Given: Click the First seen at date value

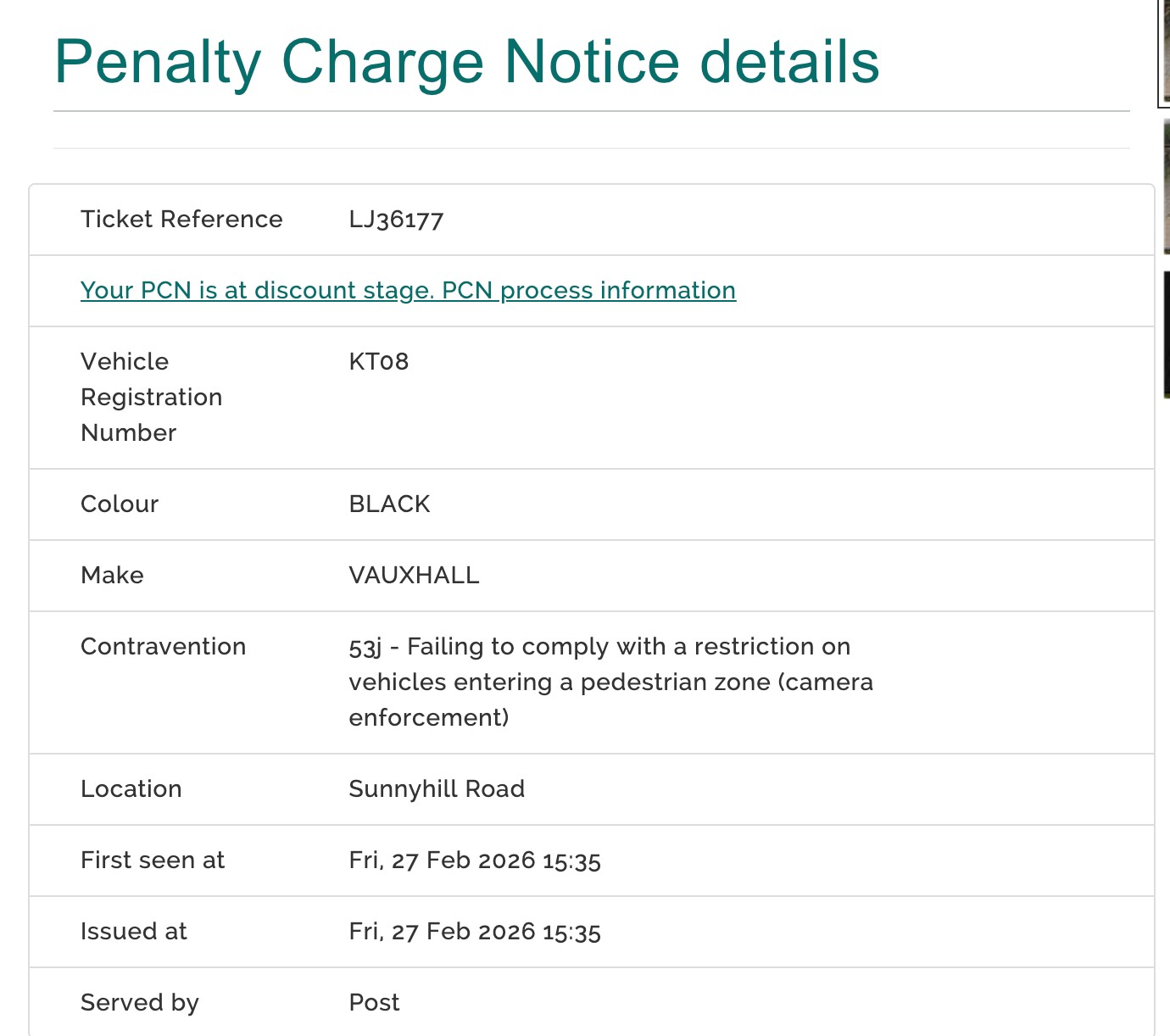Looking at the screenshot, I should (475, 861).
